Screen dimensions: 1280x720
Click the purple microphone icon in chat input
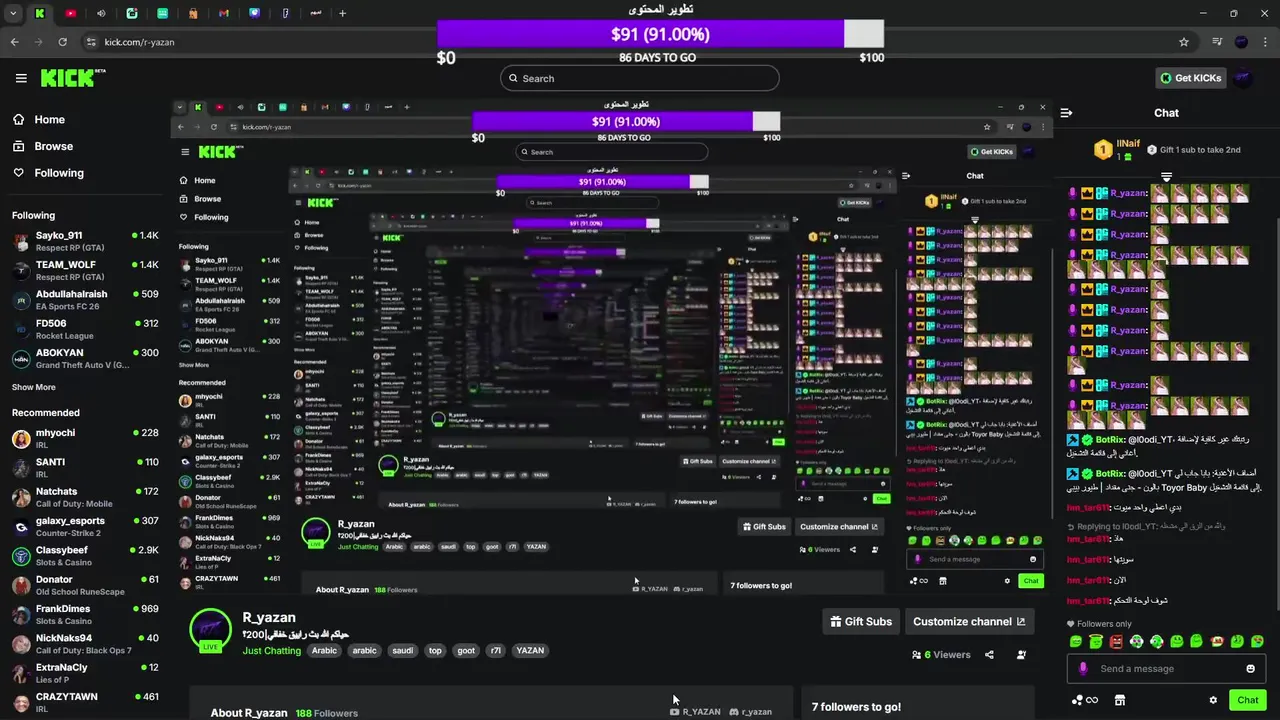click(1083, 669)
